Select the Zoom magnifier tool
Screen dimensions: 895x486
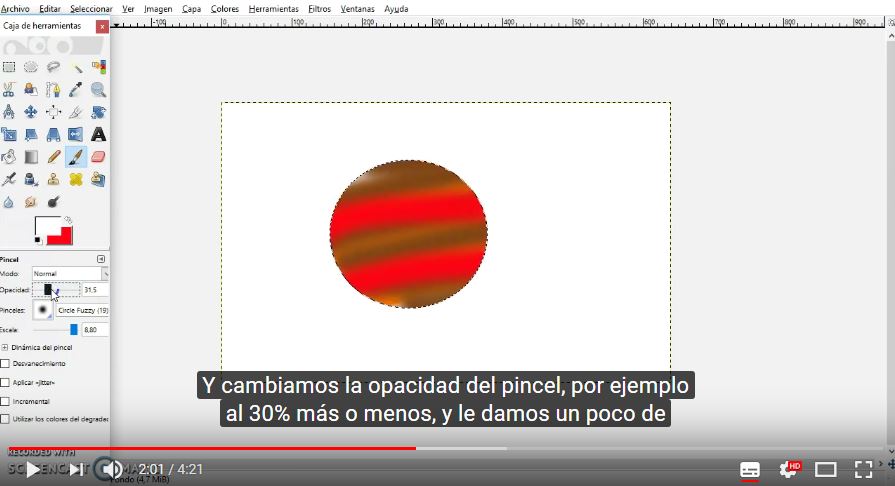tap(98, 90)
